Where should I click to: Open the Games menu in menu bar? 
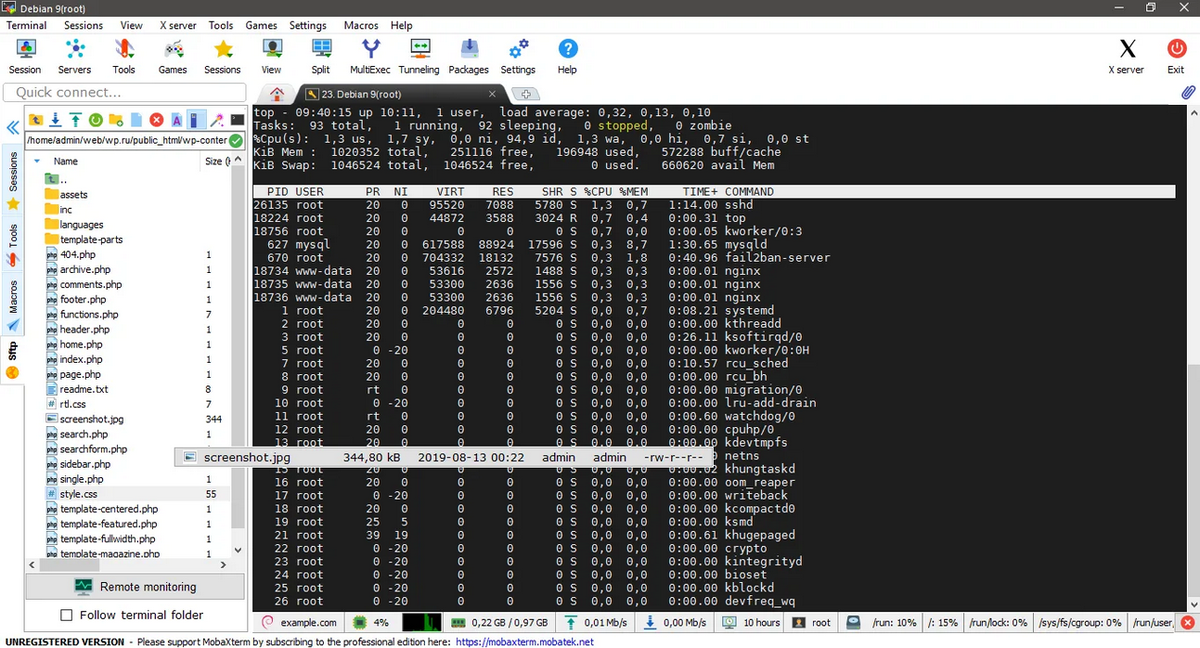coord(261,25)
